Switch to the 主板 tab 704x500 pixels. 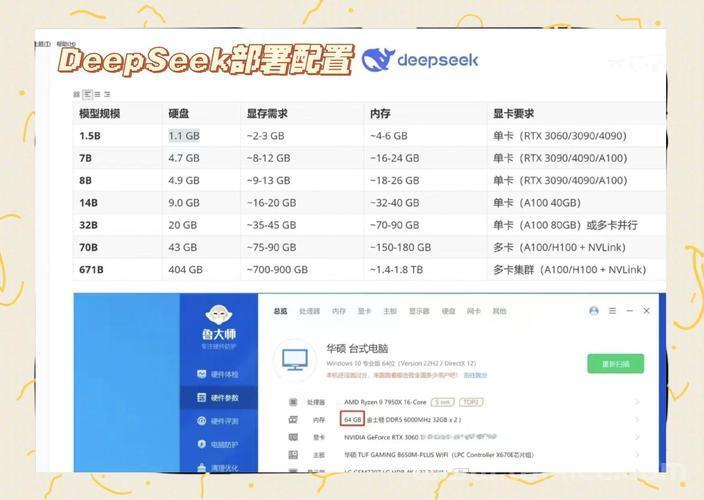[390, 311]
